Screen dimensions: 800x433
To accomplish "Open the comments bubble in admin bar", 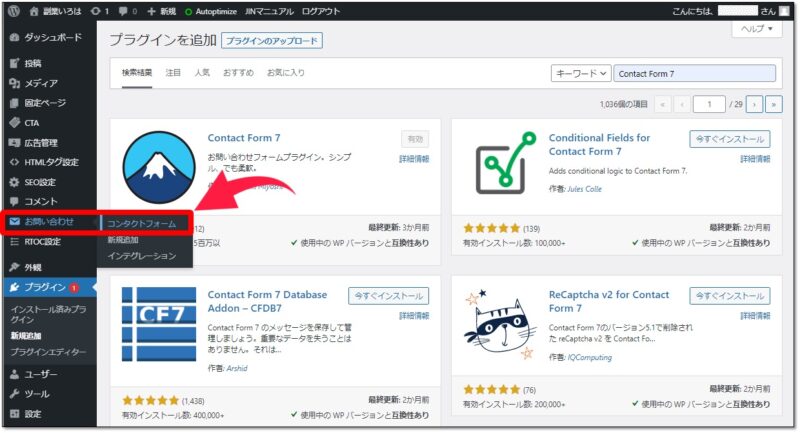I will pyautogui.click(x=128, y=11).
